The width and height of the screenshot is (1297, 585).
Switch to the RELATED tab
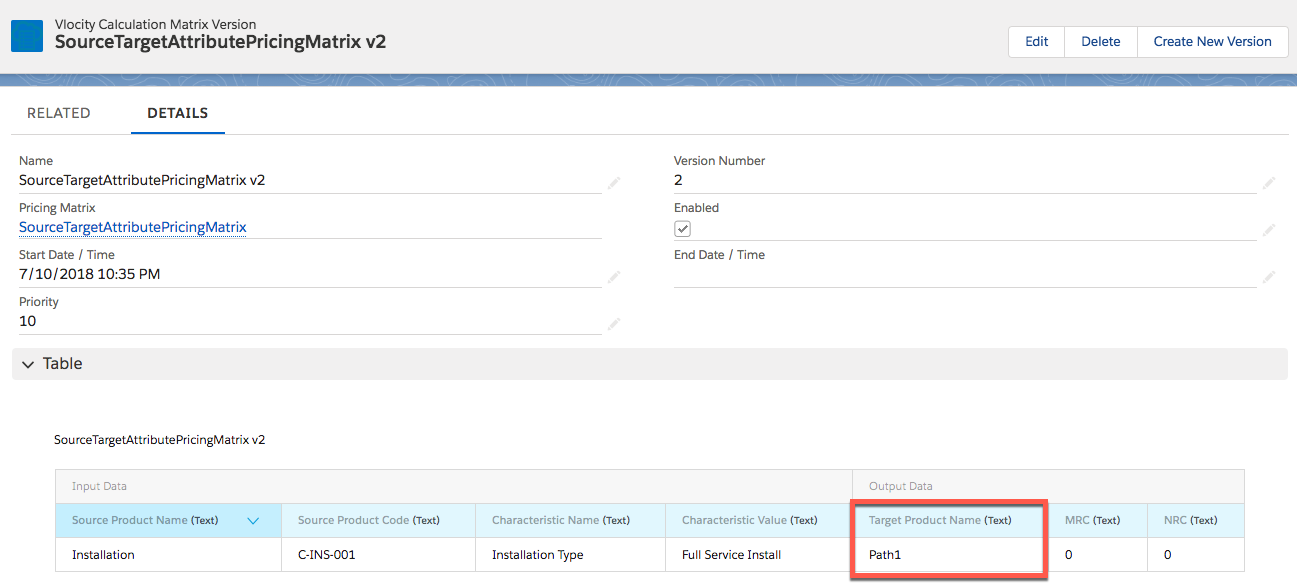tap(59, 113)
